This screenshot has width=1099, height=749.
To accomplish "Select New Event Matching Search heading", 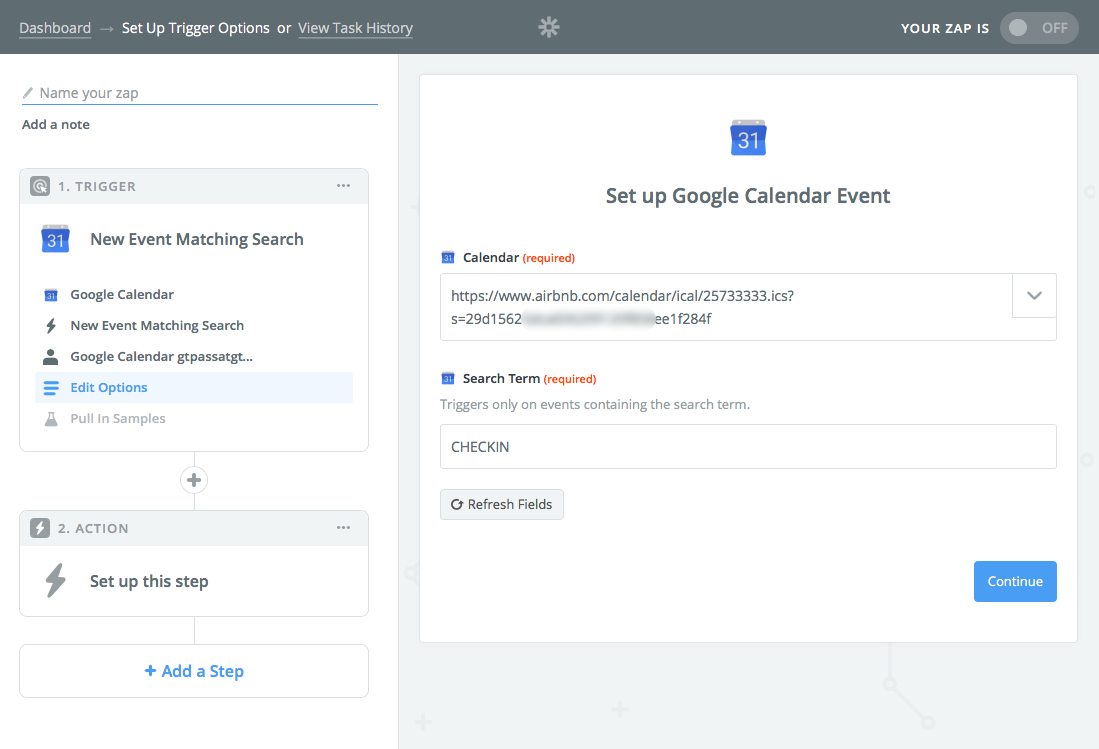I will [x=196, y=239].
